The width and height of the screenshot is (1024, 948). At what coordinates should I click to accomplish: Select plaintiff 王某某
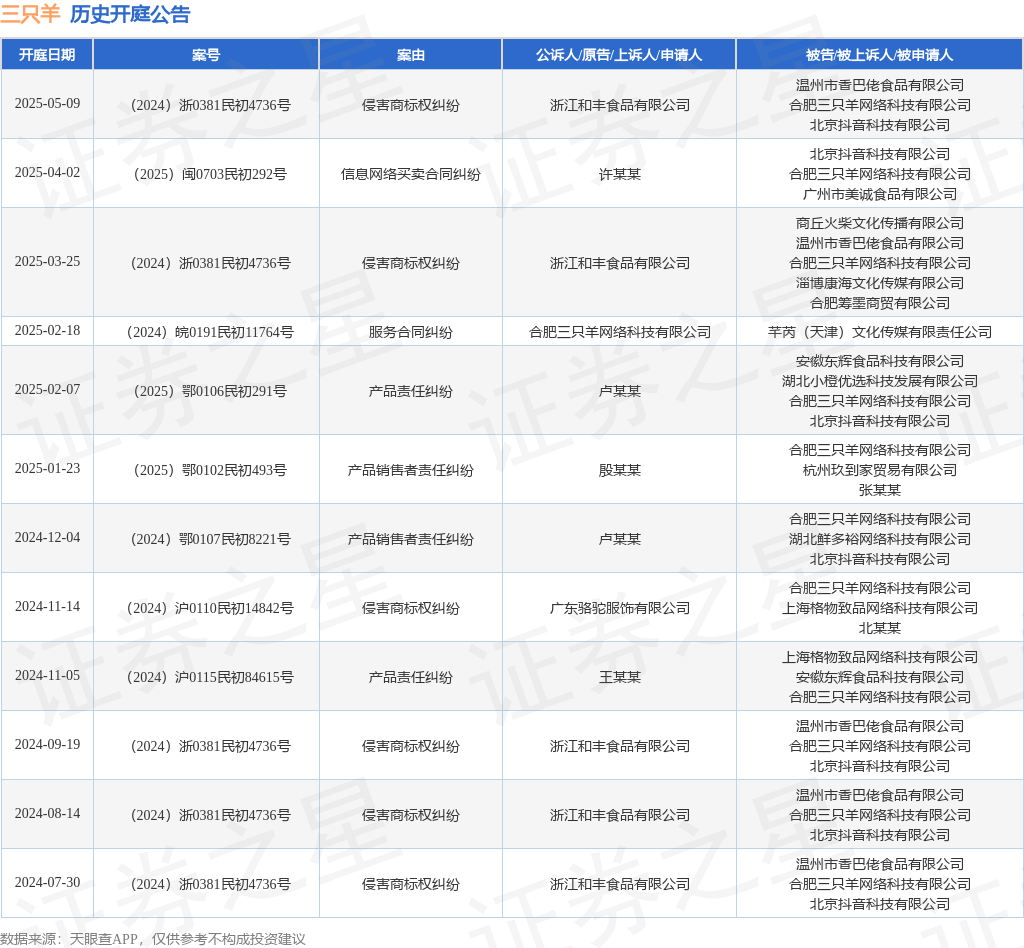tap(619, 677)
